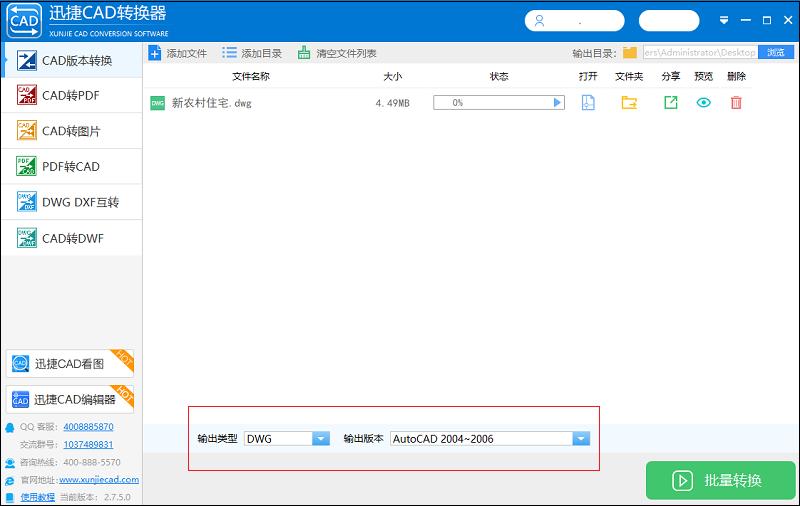Click the 清空文件列表 broom icon
This screenshot has height=506, width=800.
(304, 53)
